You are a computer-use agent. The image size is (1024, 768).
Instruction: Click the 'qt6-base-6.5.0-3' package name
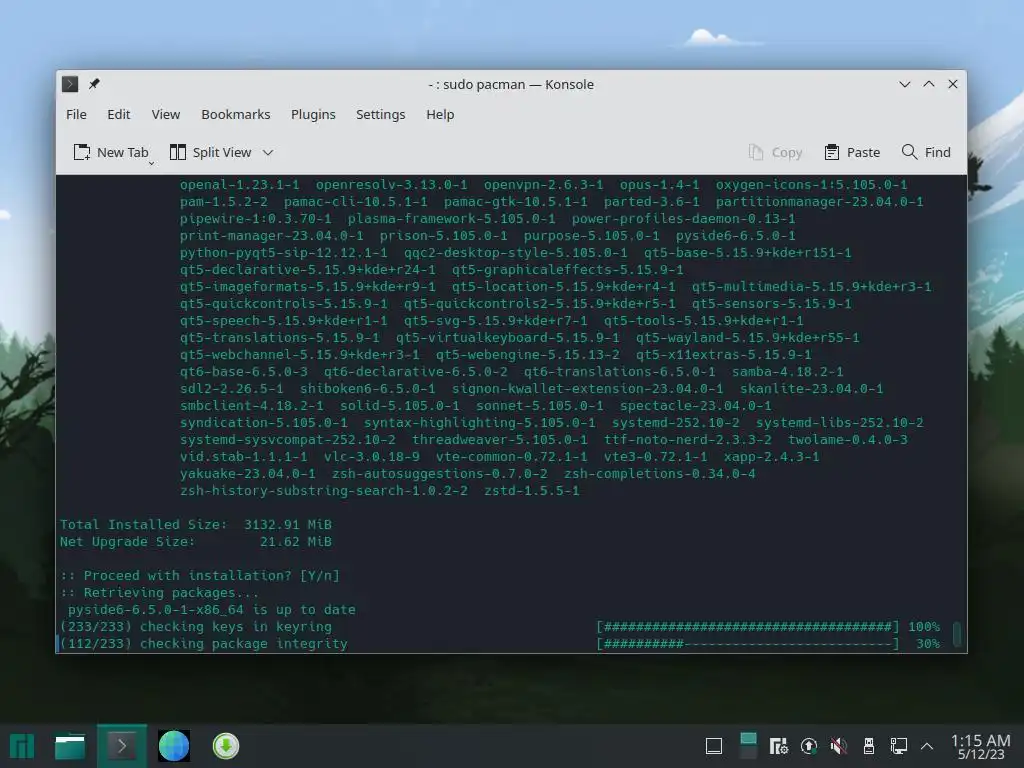pos(244,372)
